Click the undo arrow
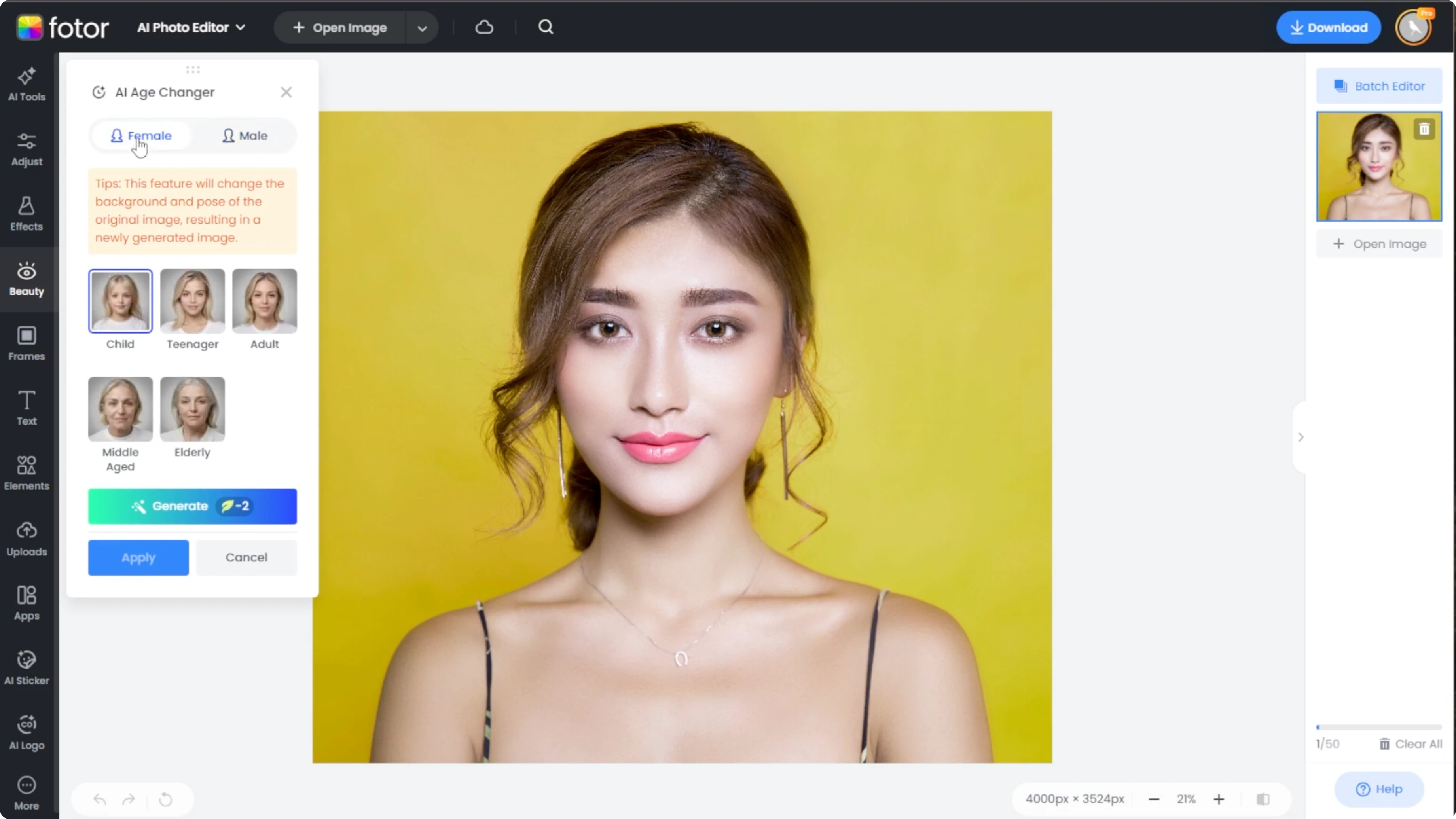 pyautogui.click(x=99, y=799)
